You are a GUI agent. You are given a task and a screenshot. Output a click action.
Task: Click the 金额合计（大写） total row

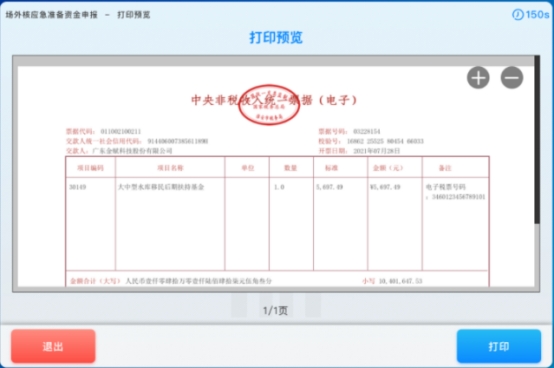point(277,281)
